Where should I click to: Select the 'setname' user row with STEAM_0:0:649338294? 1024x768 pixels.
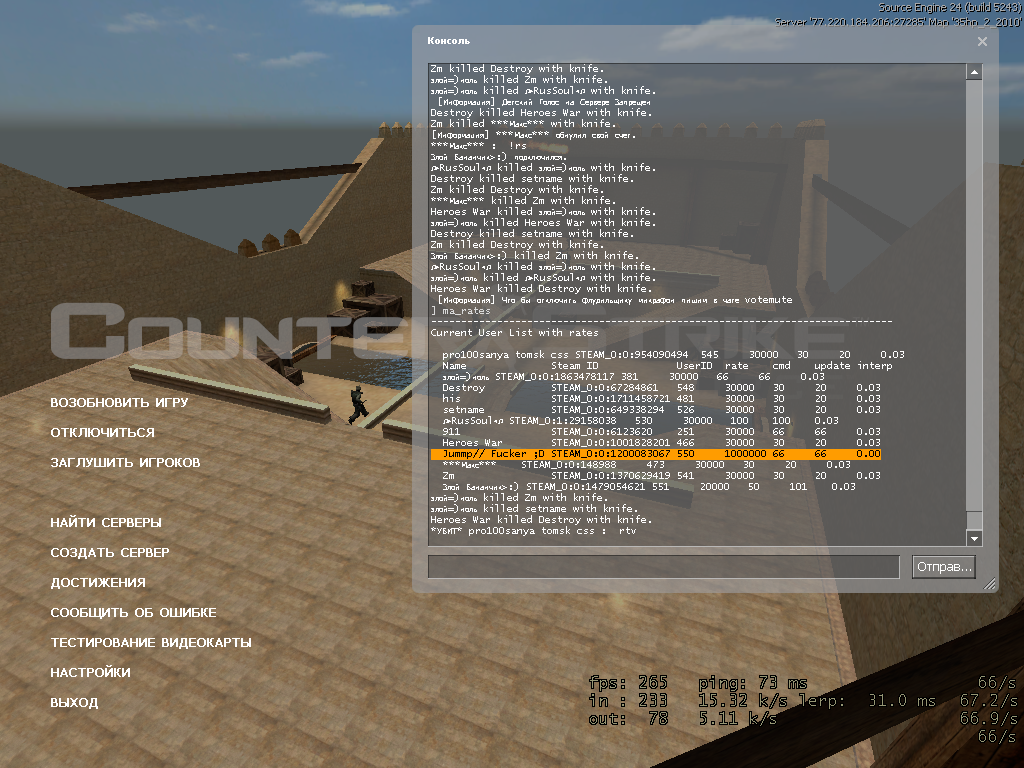[662, 409]
